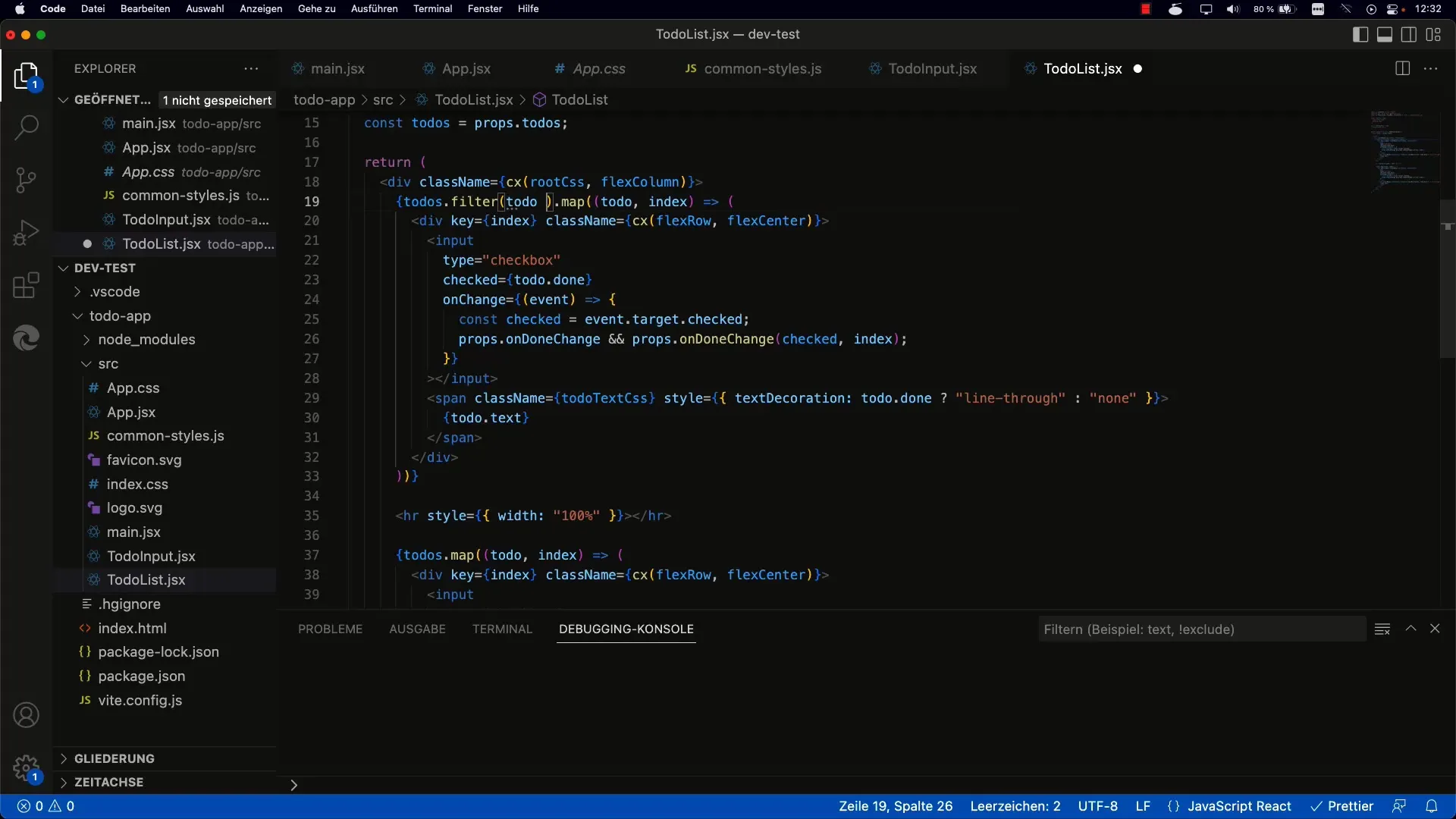The height and width of the screenshot is (819, 1456).
Task: Open the Run and Debug view
Action: pyautogui.click(x=26, y=233)
